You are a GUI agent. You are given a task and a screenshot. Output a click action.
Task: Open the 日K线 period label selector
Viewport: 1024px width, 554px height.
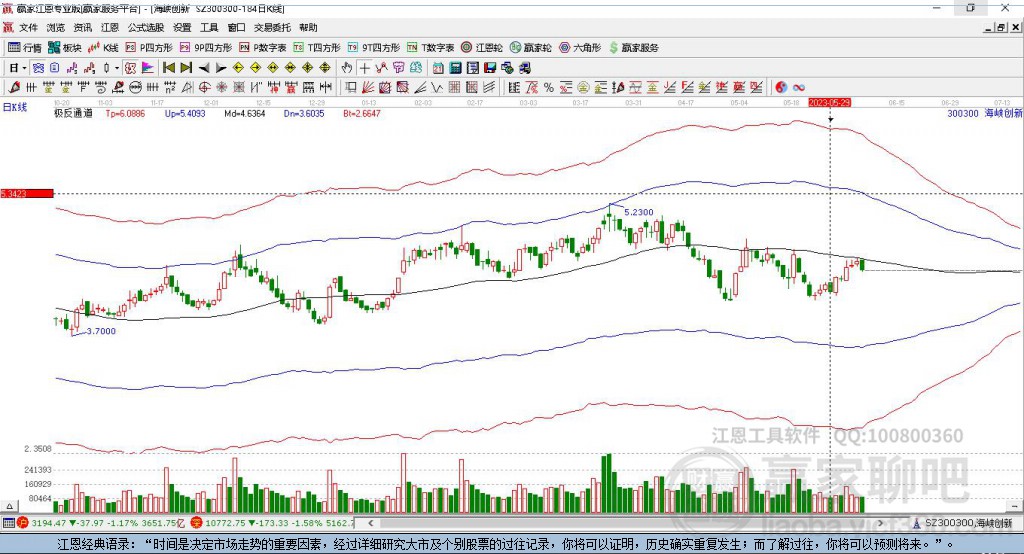(x=14, y=105)
